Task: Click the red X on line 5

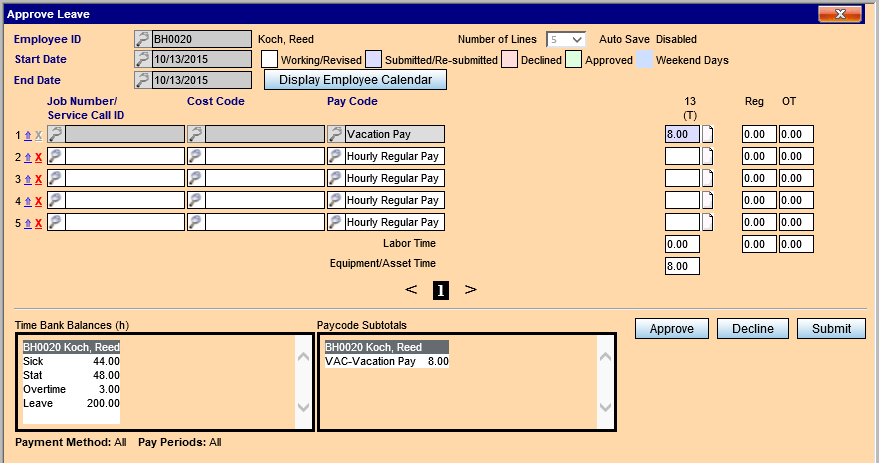Action: tap(39, 223)
